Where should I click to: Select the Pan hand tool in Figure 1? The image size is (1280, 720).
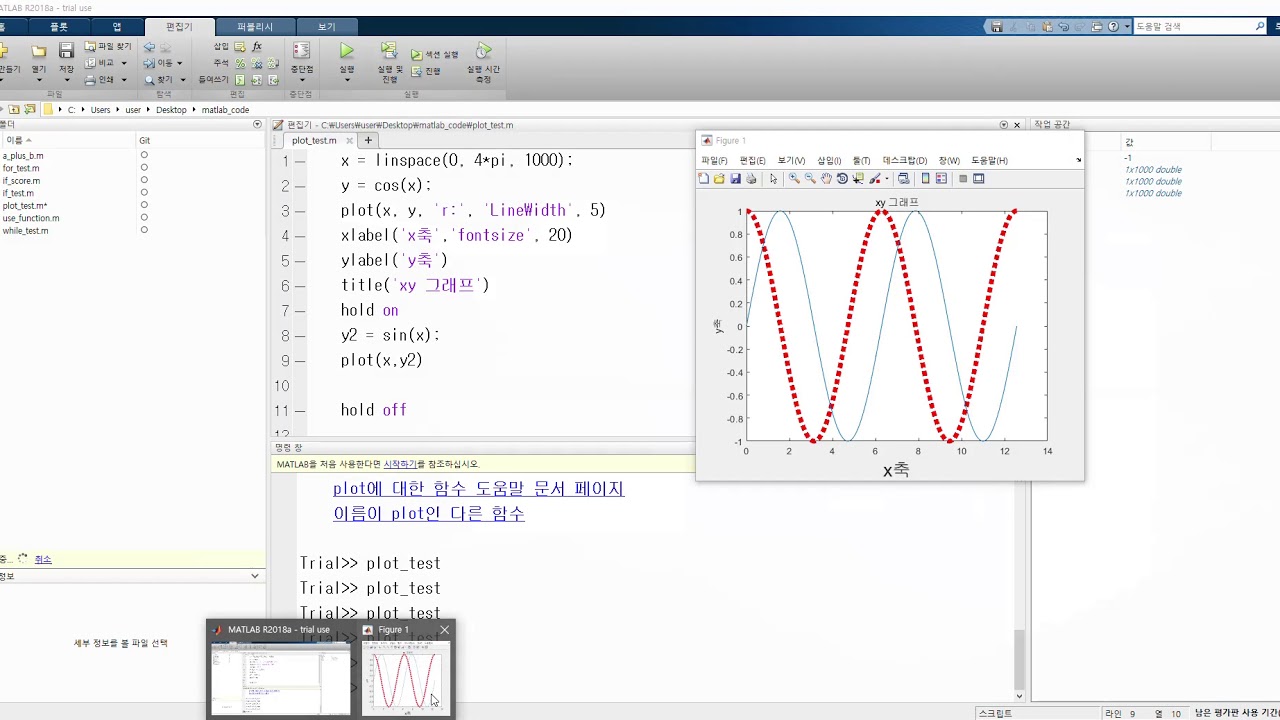826,179
